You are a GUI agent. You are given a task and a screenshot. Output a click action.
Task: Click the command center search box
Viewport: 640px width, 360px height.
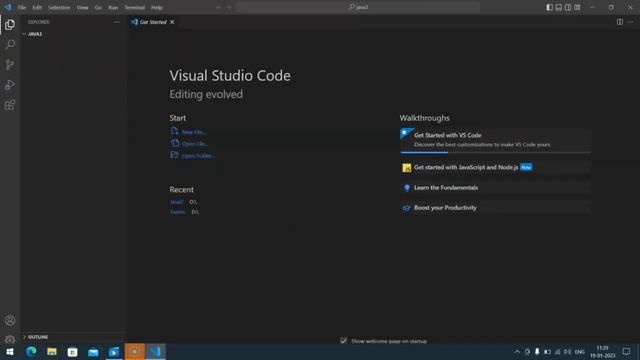point(358,7)
